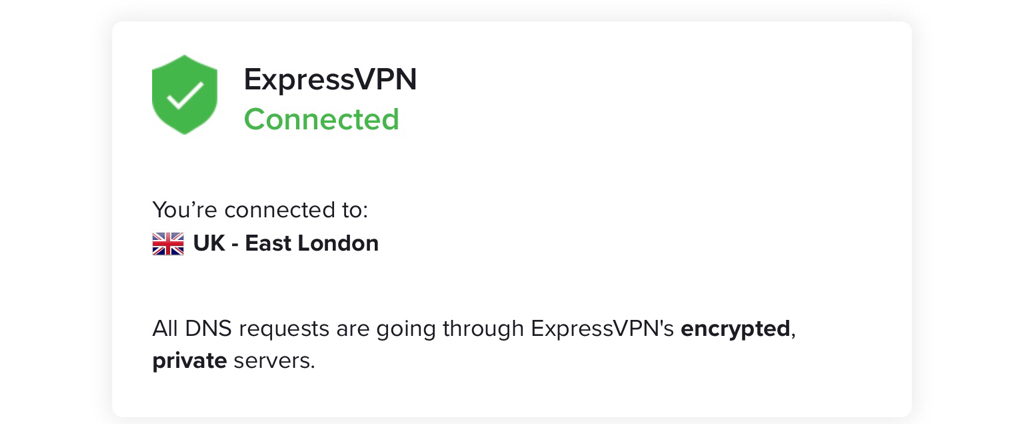This screenshot has width=1024, height=424.
Task: Click the word "East" in the location
Action: point(268,244)
